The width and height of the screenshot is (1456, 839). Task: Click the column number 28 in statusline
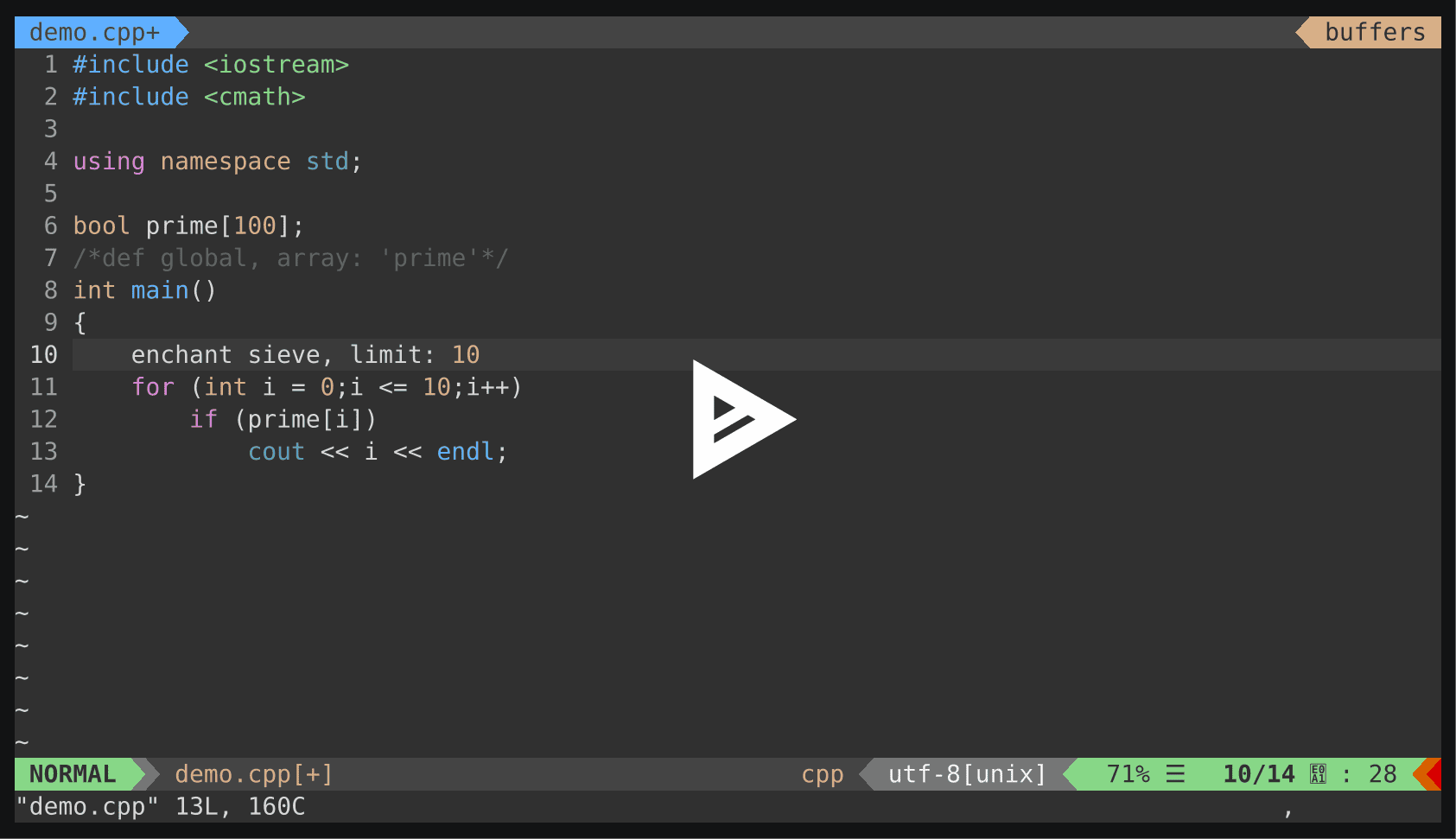[x=1383, y=774]
